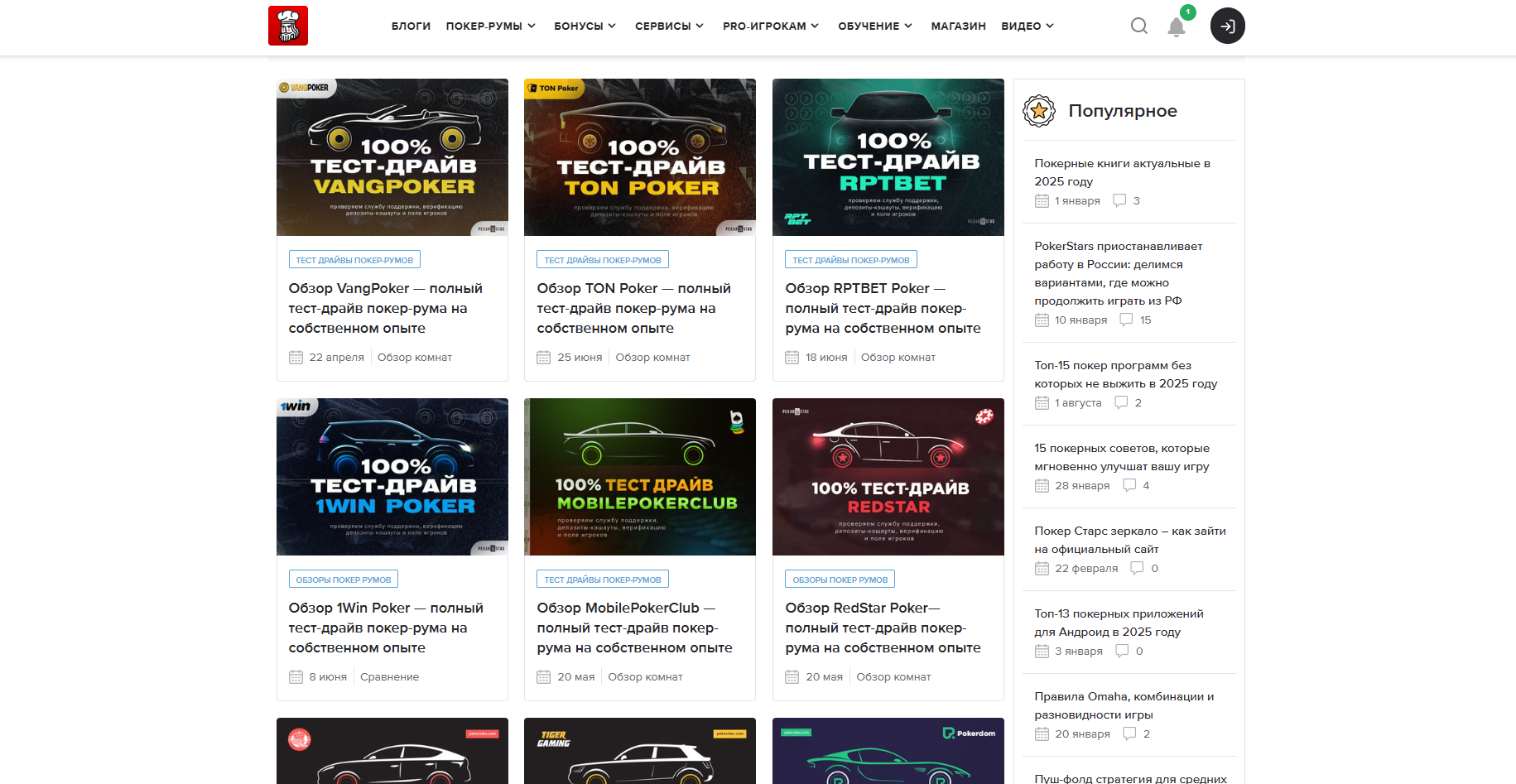
Task: Click ОБЗОРЫ ПОКЕР РУМОВ tag on 1Win card
Action: pos(343,580)
